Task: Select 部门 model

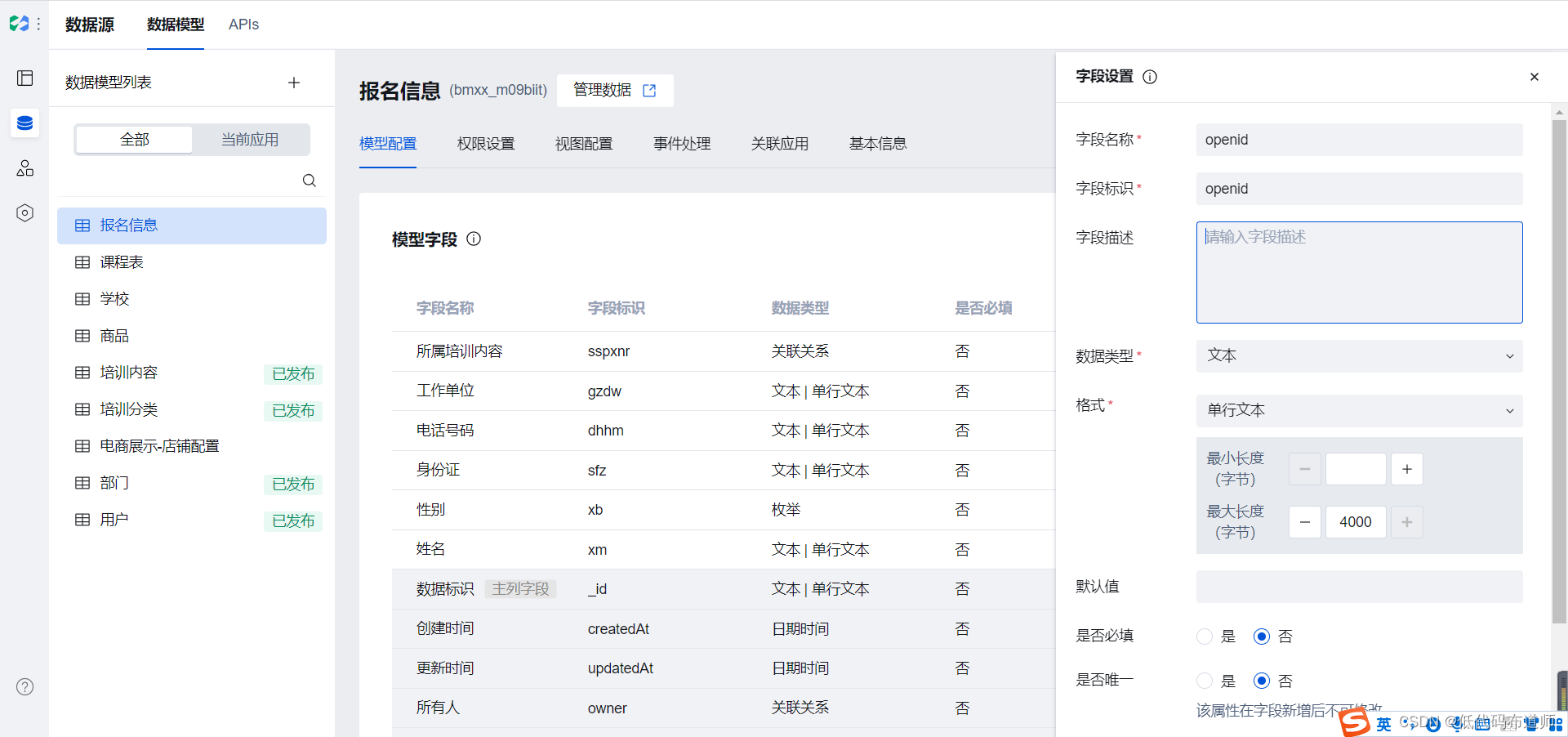Action: (192, 483)
